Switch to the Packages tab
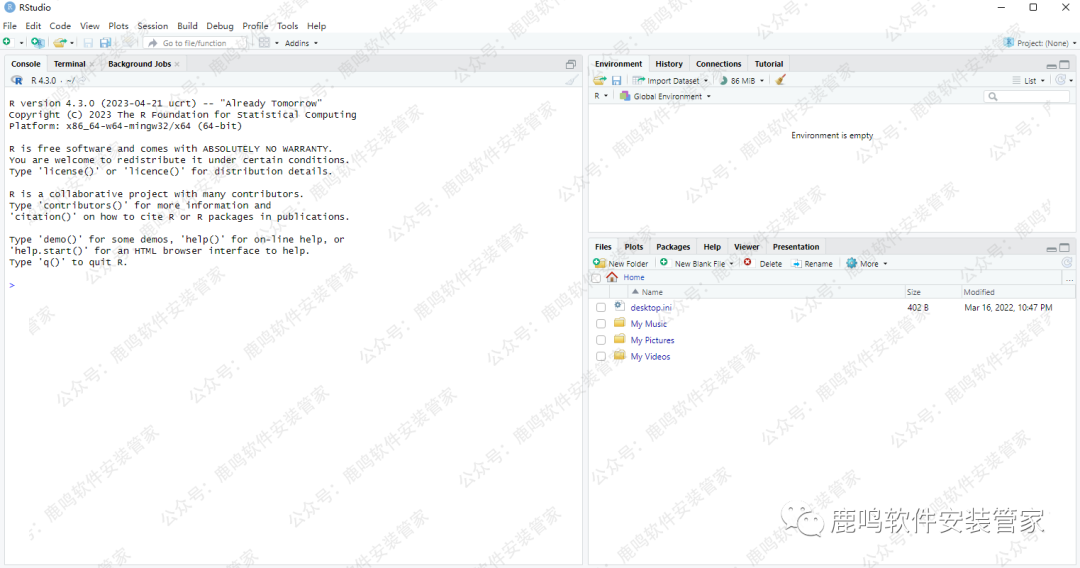The height and width of the screenshot is (568, 1080). (673, 247)
